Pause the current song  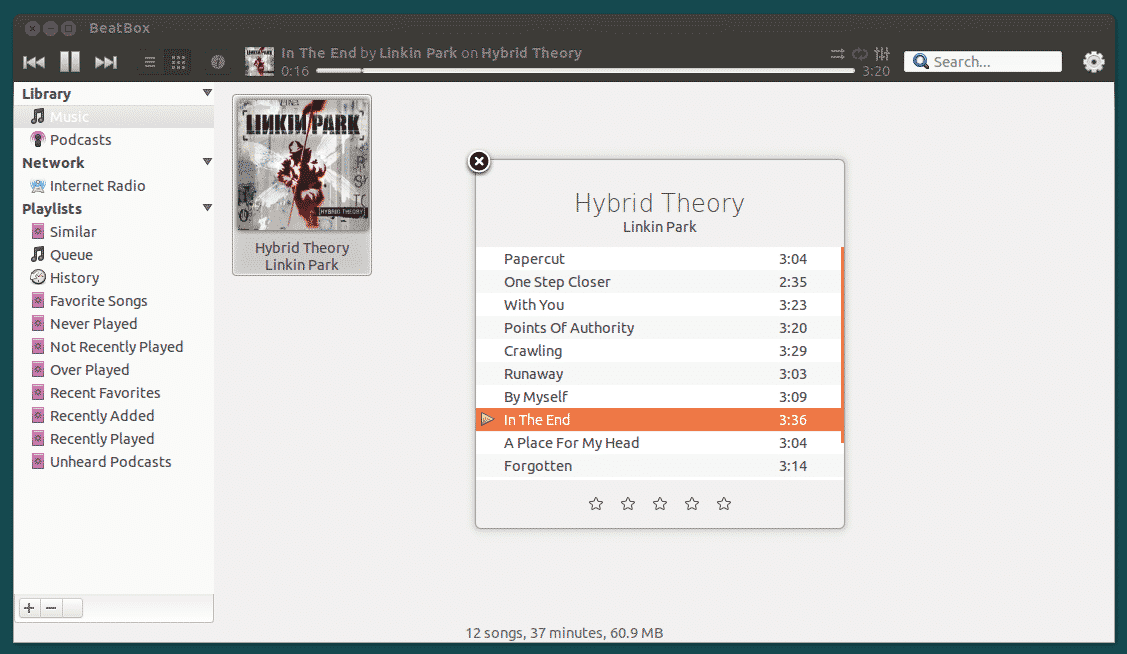point(70,62)
